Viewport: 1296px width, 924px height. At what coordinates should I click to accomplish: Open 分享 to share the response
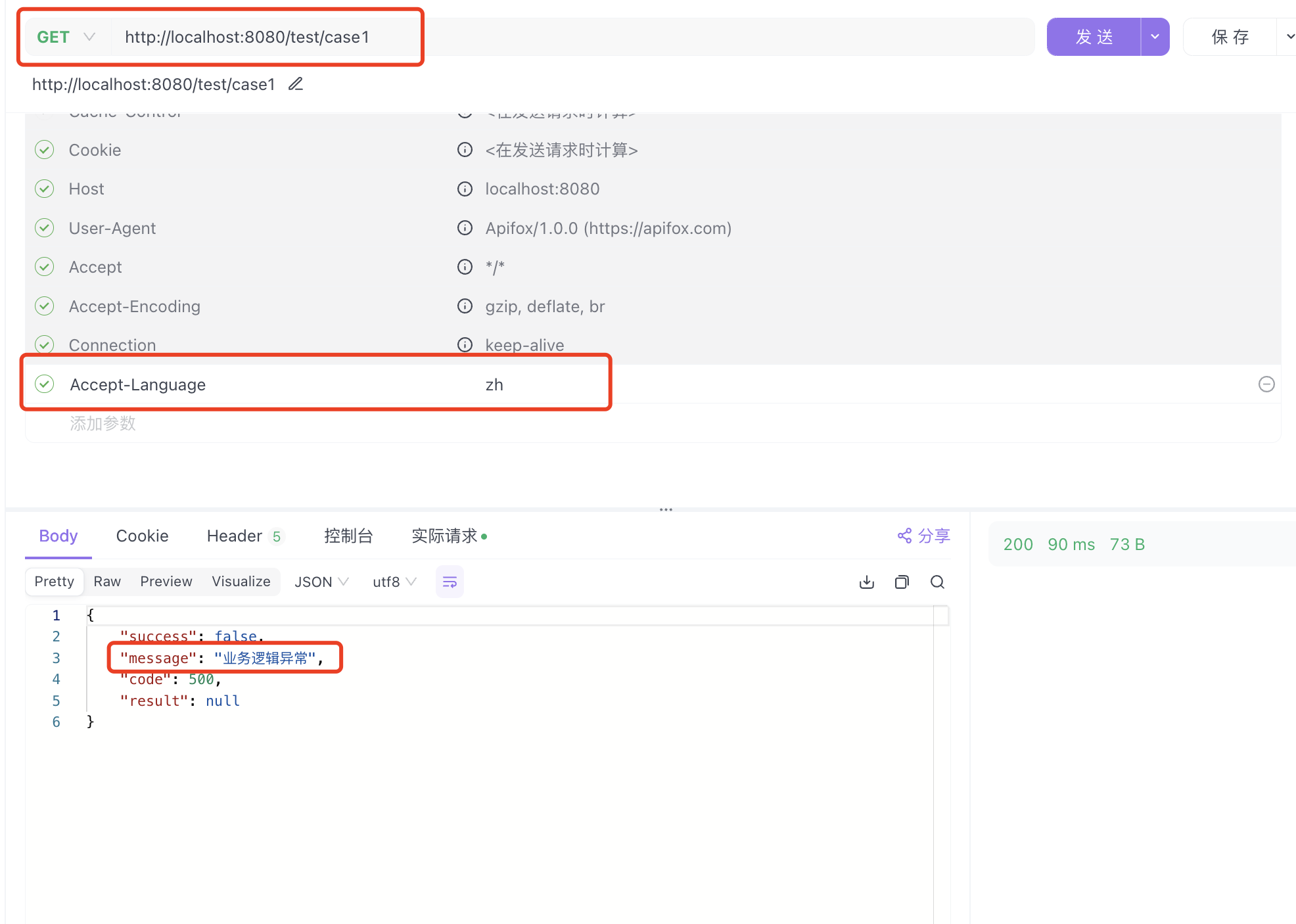(923, 535)
